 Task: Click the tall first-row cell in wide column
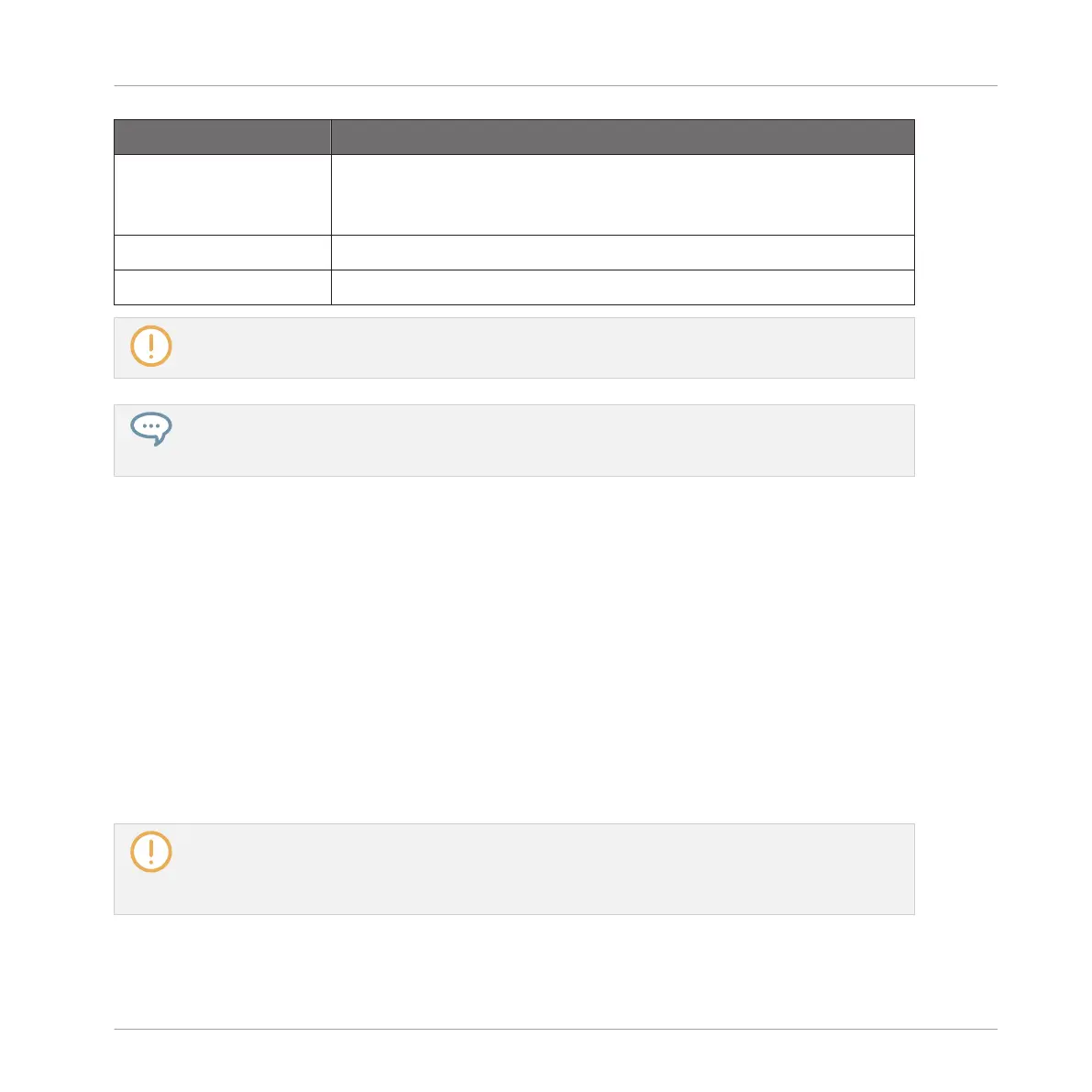coord(623,195)
